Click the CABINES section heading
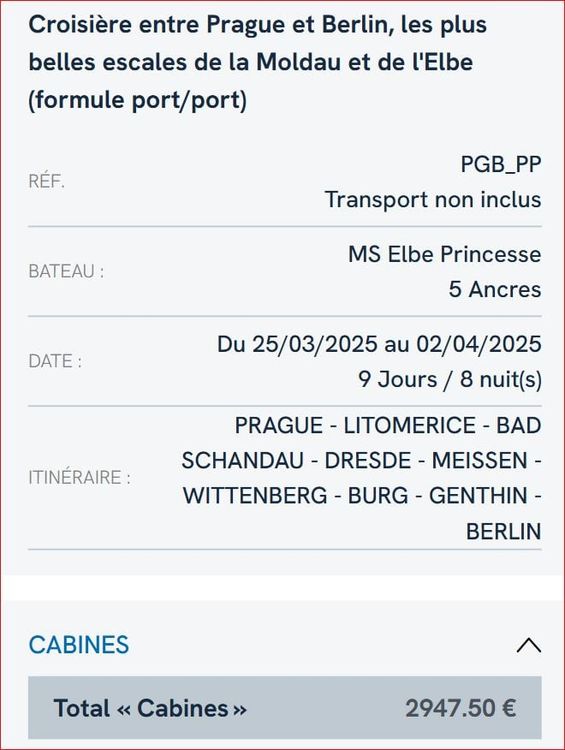The image size is (565, 750). coord(79,645)
